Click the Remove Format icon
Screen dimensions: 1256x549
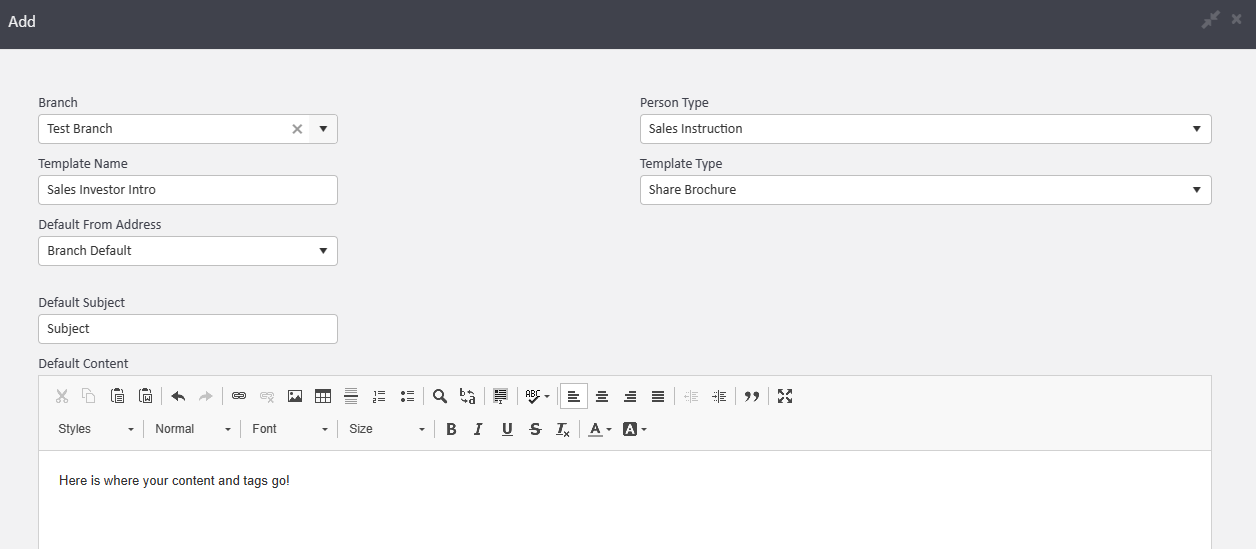[x=563, y=429]
